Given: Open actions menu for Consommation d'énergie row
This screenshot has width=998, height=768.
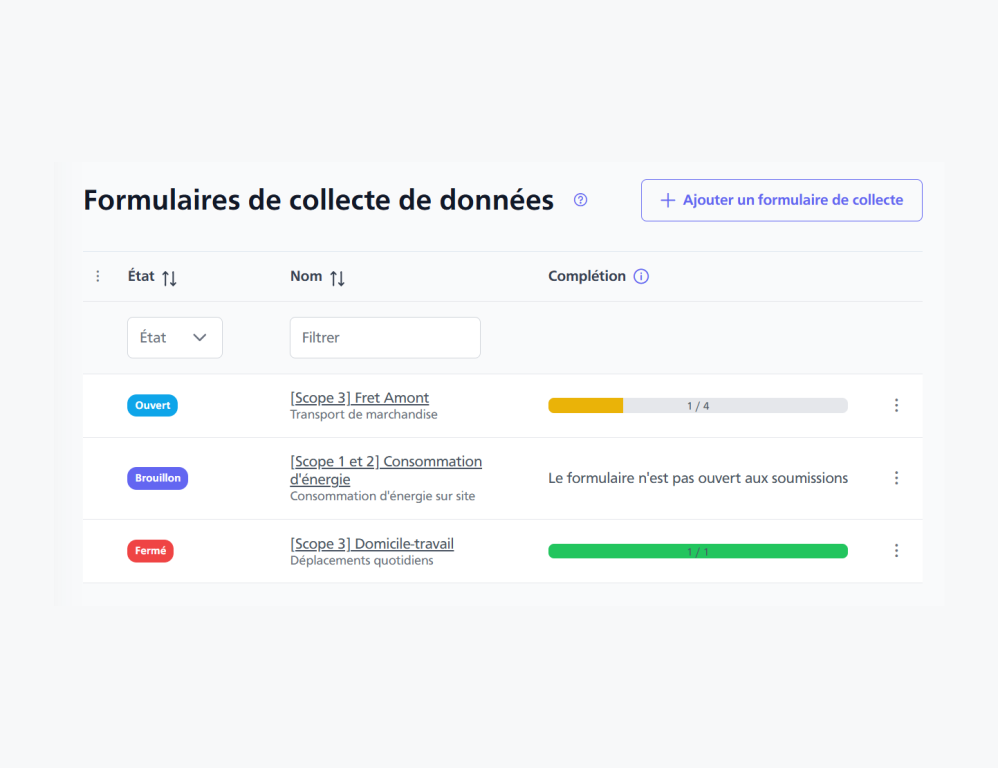Looking at the screenshot, I should click(x=896, y=478).
